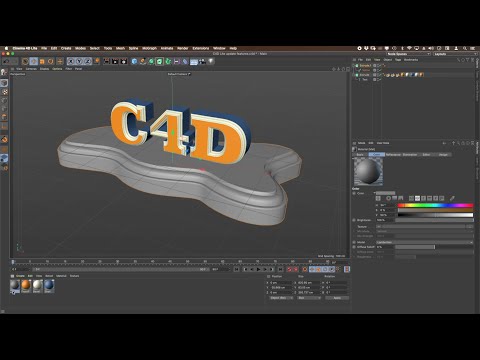Click the Floor environment icon

[x=194, y=61]
